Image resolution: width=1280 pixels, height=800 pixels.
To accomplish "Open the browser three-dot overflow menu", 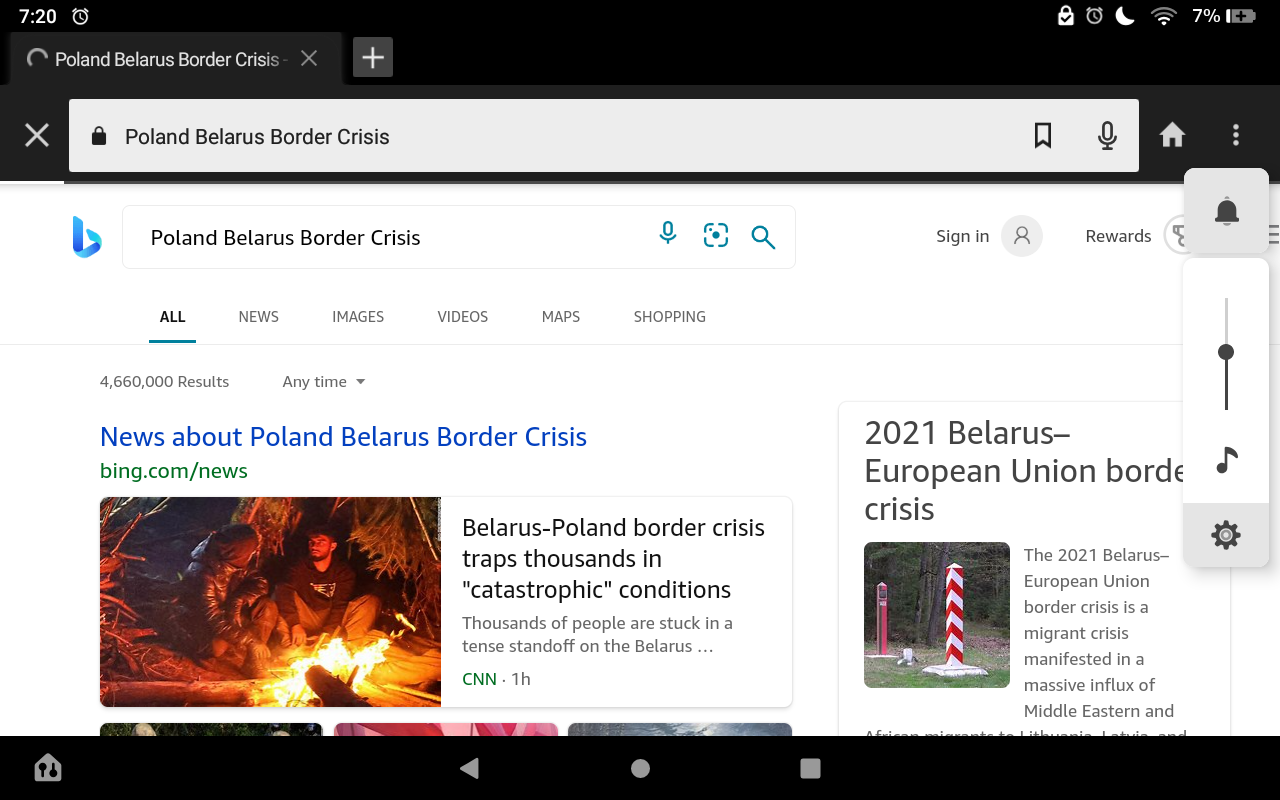I will pyautogui.click(x=1236, y=135).
